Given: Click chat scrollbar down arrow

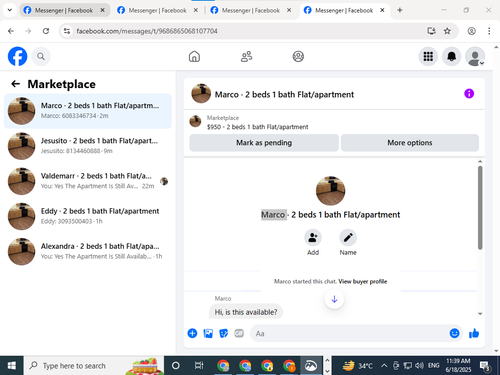Looking at the screenshot, I should [480, 314].
